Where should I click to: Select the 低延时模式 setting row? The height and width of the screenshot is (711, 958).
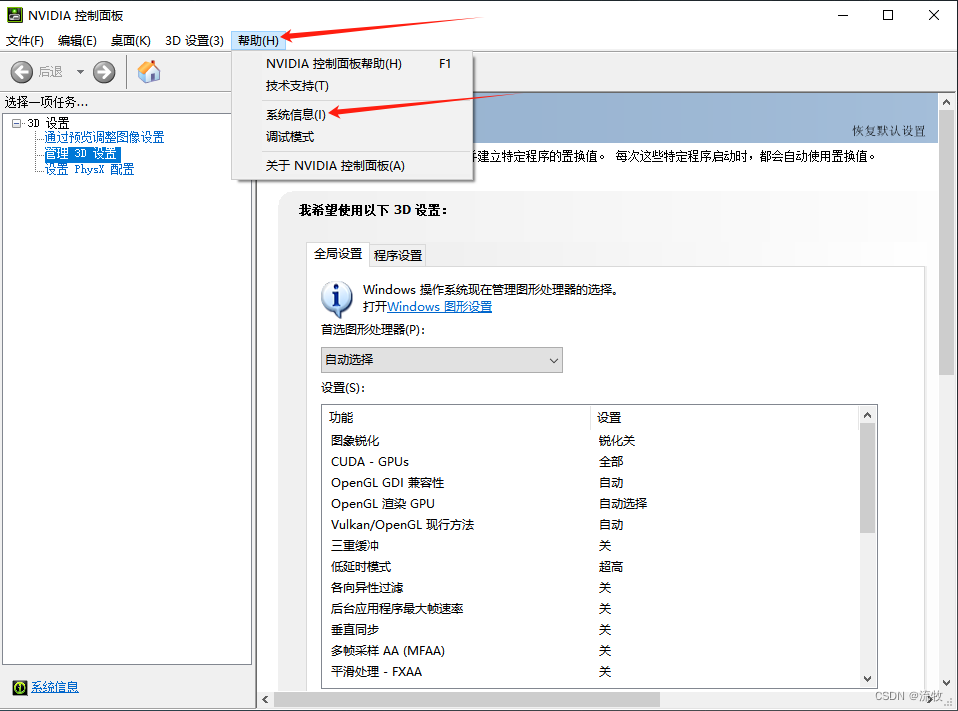(x=590, y=566)
